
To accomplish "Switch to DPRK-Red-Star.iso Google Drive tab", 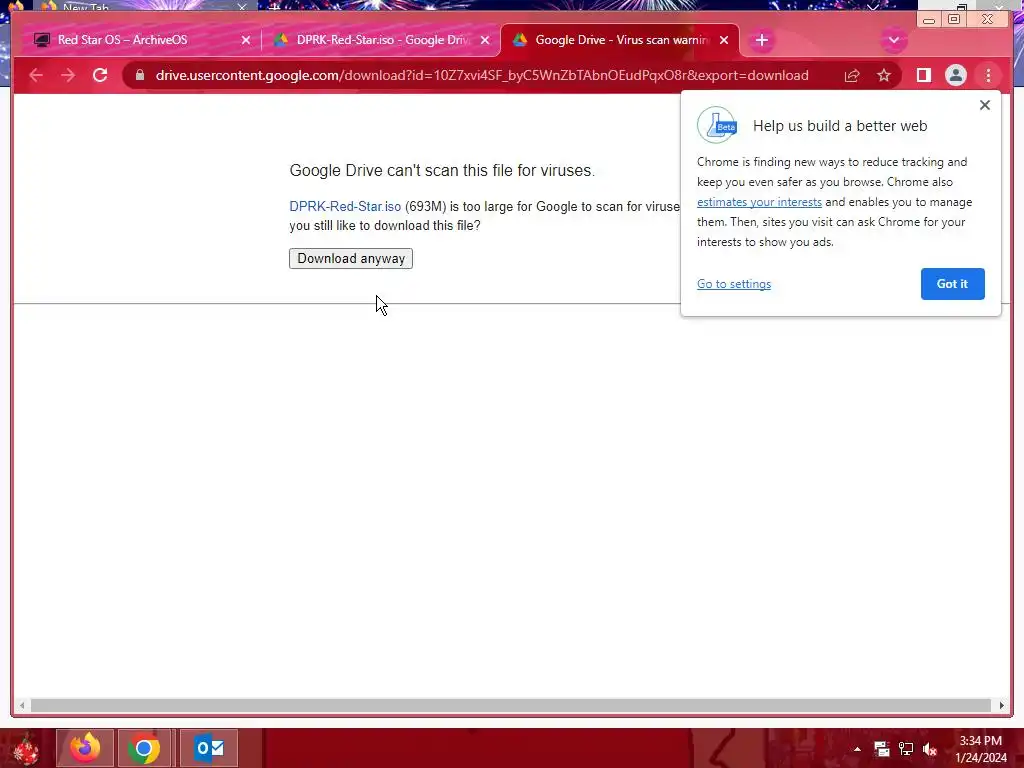I will (x=382, y=40).
